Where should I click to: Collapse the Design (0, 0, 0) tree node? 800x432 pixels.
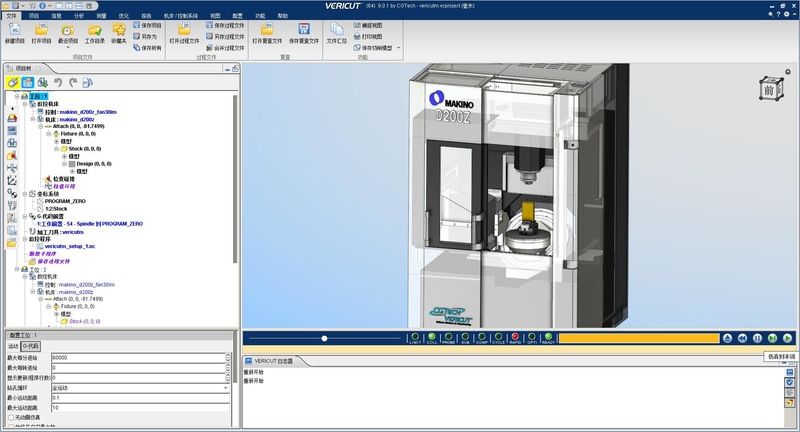(x=65, y=164)
